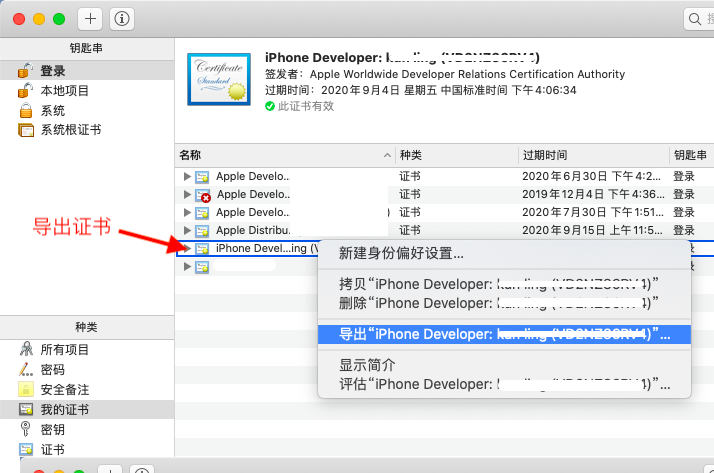This screenshot has height=473, width=714.
Task: Click the 签发者 issuer text line
Action: pyautogui.click(x=445, y=74)
